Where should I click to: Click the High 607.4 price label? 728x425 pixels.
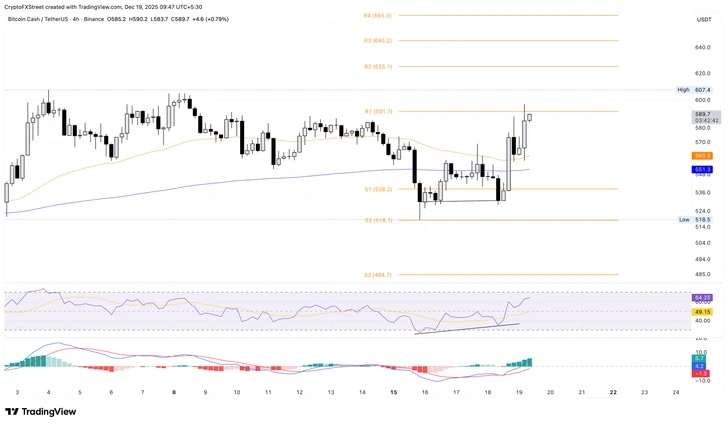point(694,90)
